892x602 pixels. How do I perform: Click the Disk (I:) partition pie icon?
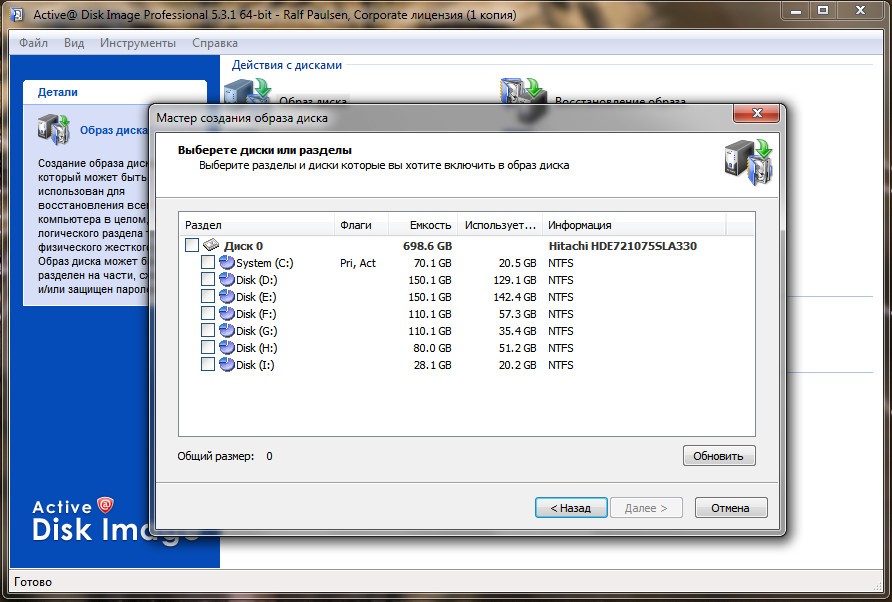(227, 365)
